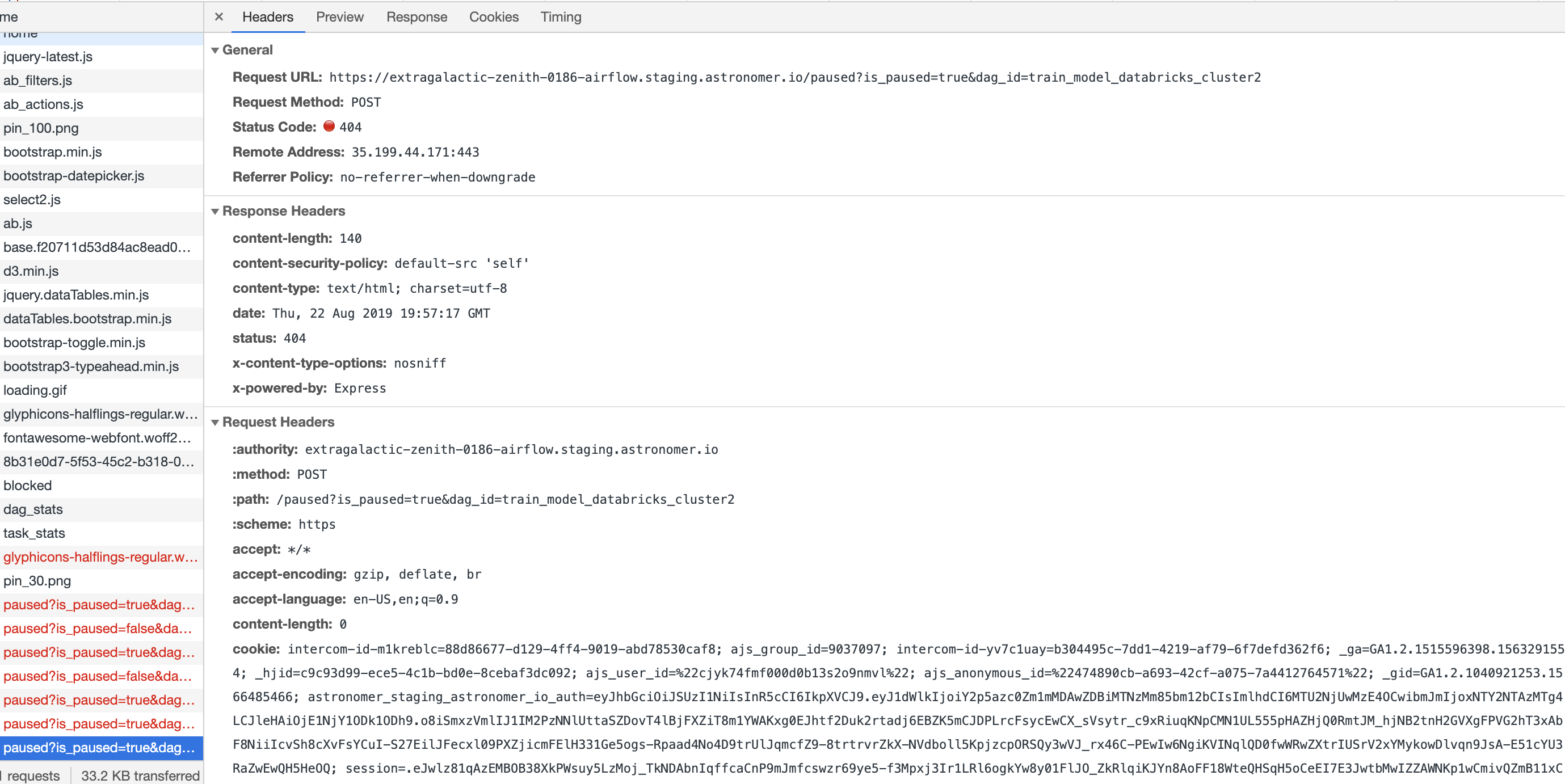The height and width of the screenshot is (784, 1565).
Task: Open the loading.gif request
Action: click(35, 390)
